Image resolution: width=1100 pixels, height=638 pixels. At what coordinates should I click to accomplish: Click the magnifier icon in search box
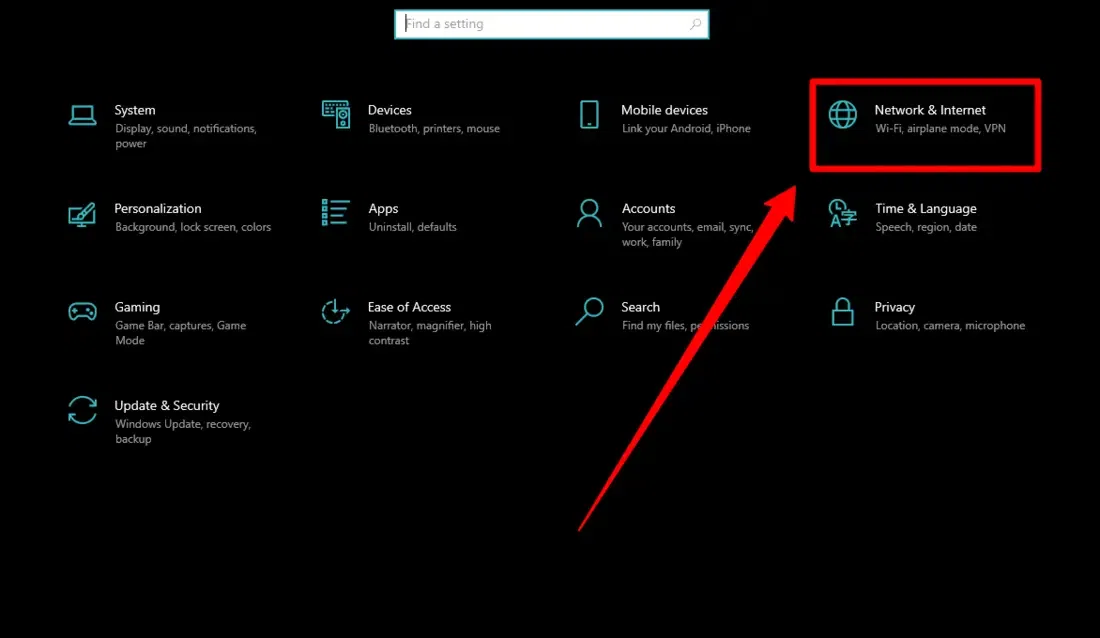coord(695,24)
